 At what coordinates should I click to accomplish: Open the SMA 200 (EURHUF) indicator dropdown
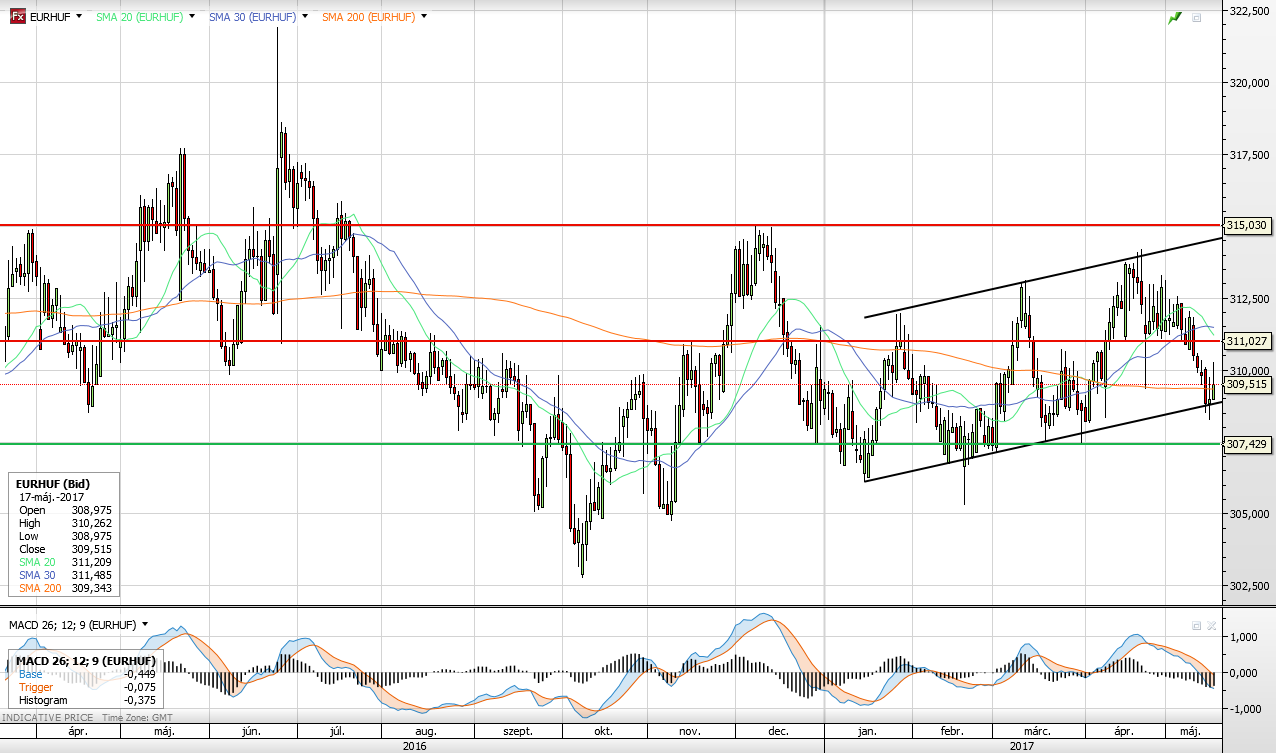pyautogui.click(x=425, y=17)
